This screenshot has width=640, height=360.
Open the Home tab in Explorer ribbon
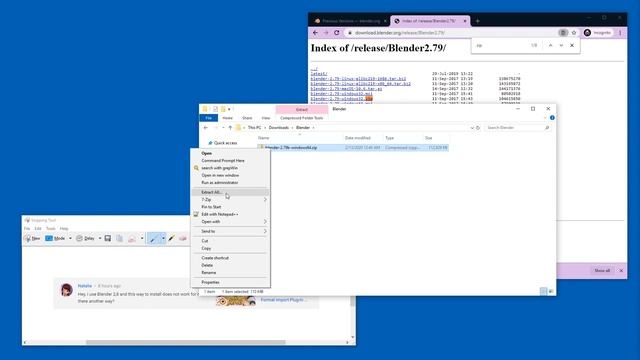(227, 118)
